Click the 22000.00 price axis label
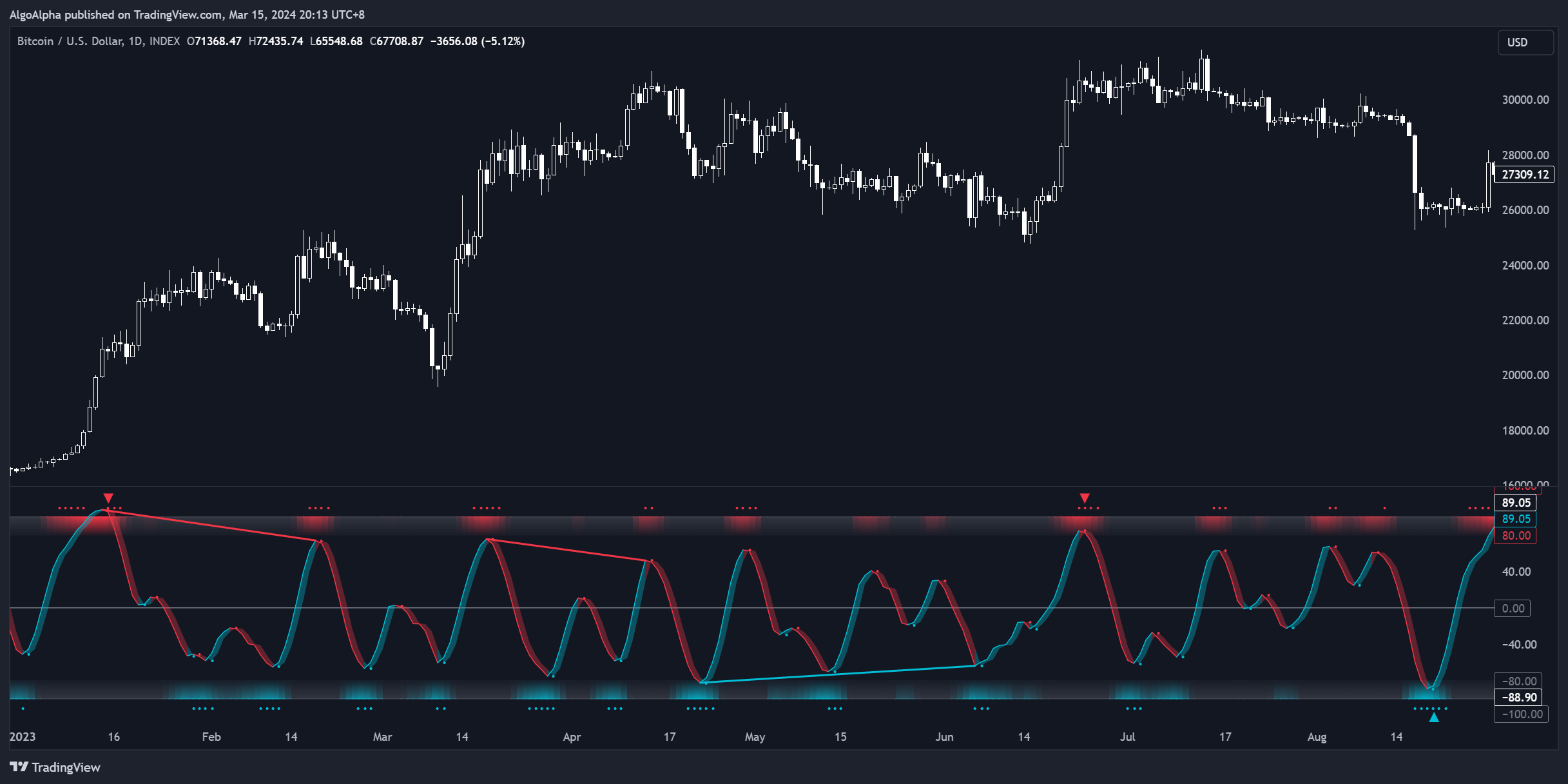Screen dimensions: 1568x784 coord(1525,320)
